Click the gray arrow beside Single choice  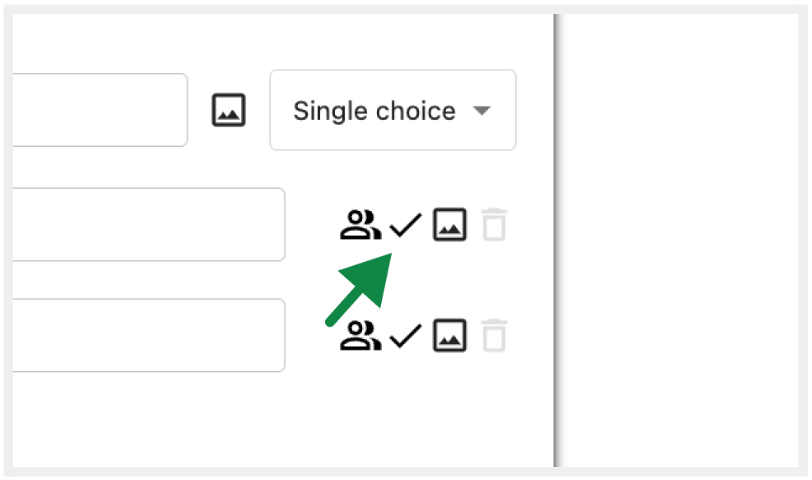coord(482,111)
